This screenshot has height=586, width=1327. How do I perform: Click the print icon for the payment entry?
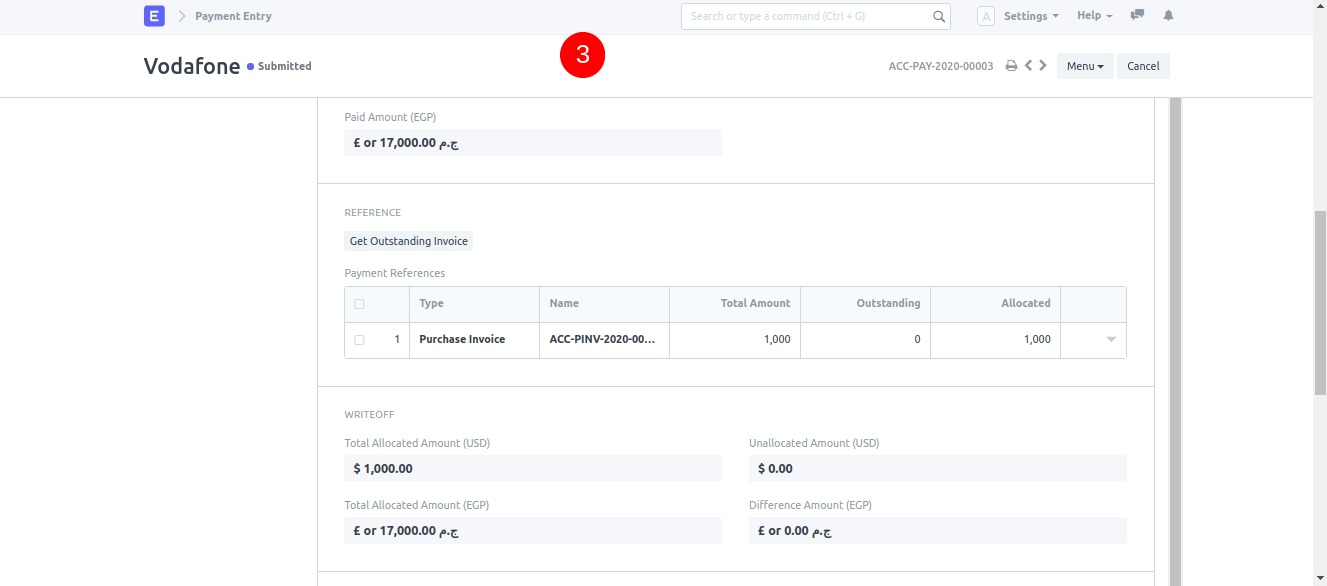tap(1011, 66)
